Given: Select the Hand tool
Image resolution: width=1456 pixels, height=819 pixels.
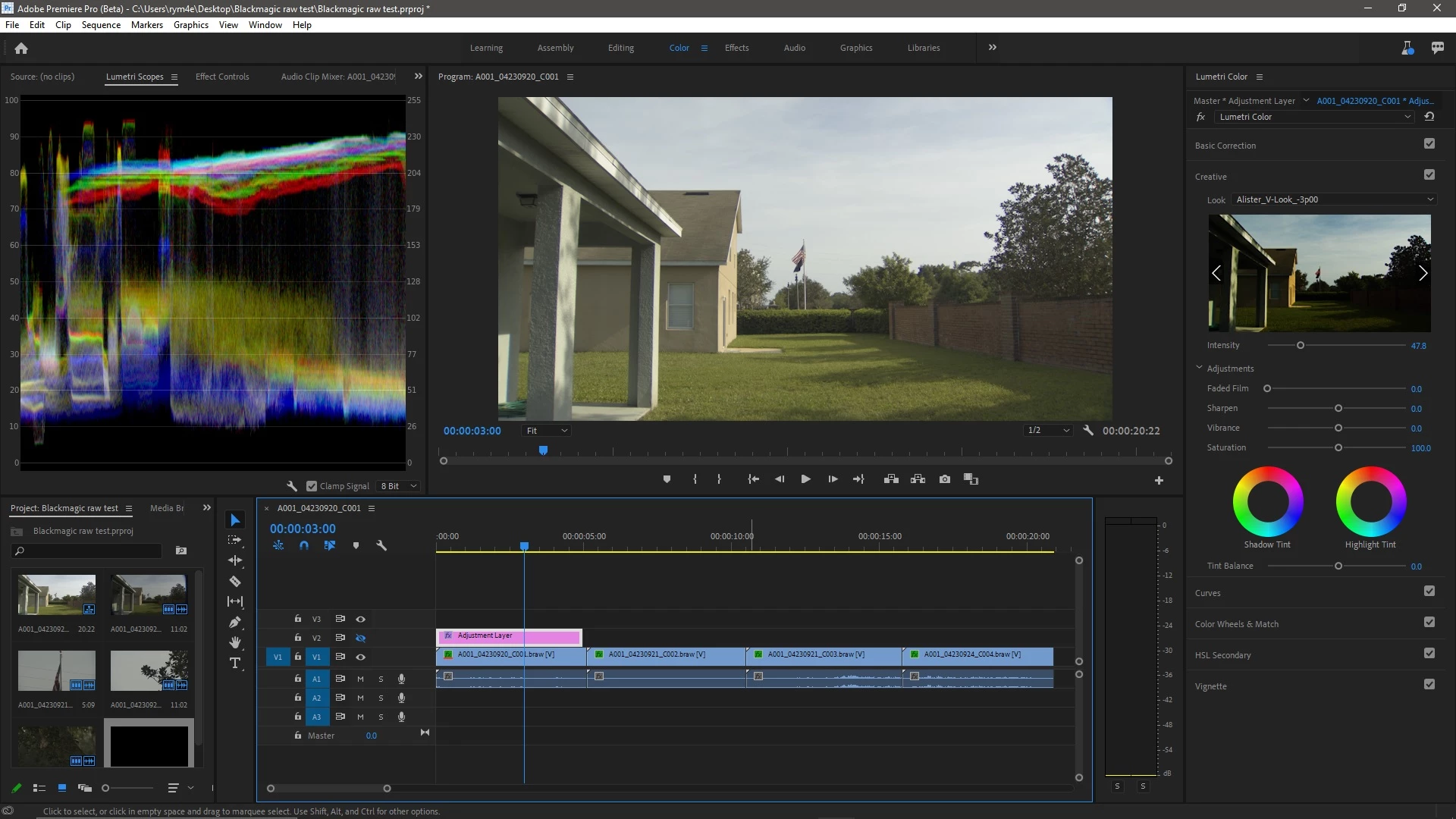Looking at the screenshot, I should tap(235, 643).
